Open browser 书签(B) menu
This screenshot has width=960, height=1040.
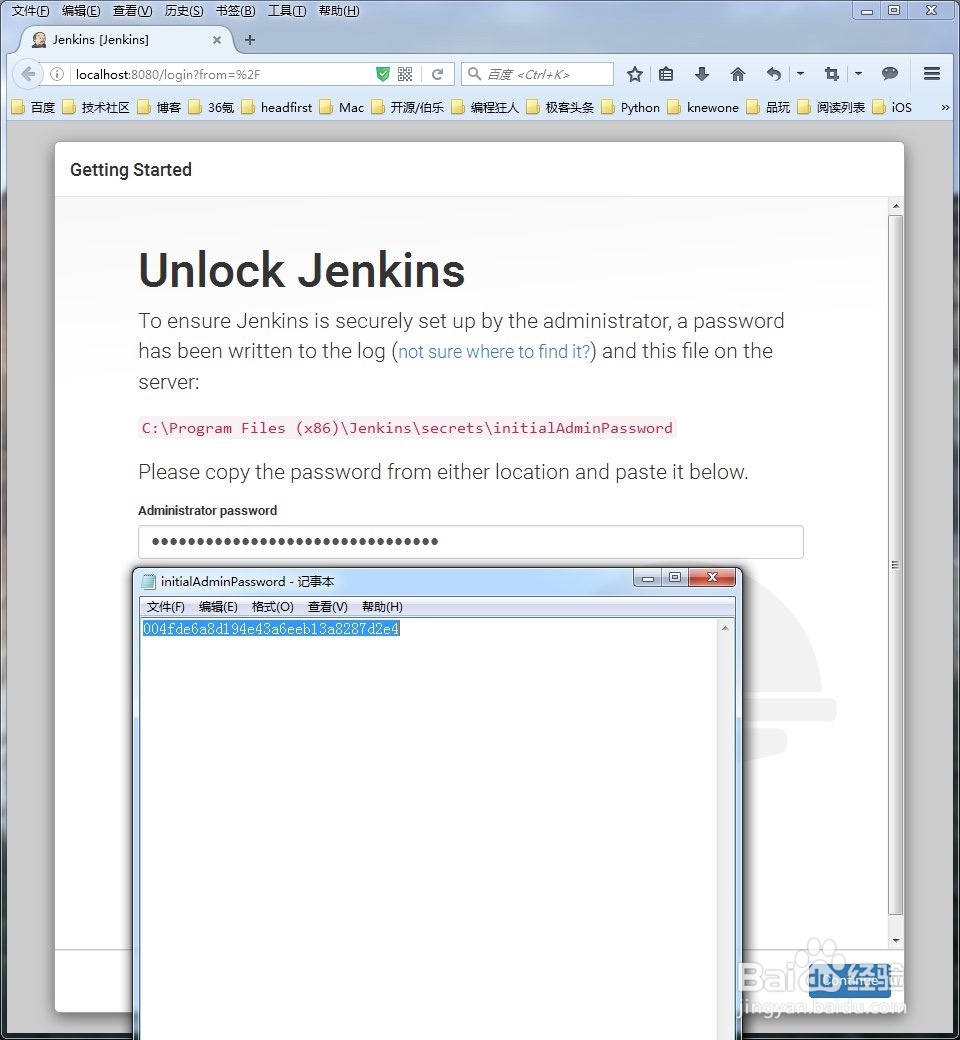(236, 11)
